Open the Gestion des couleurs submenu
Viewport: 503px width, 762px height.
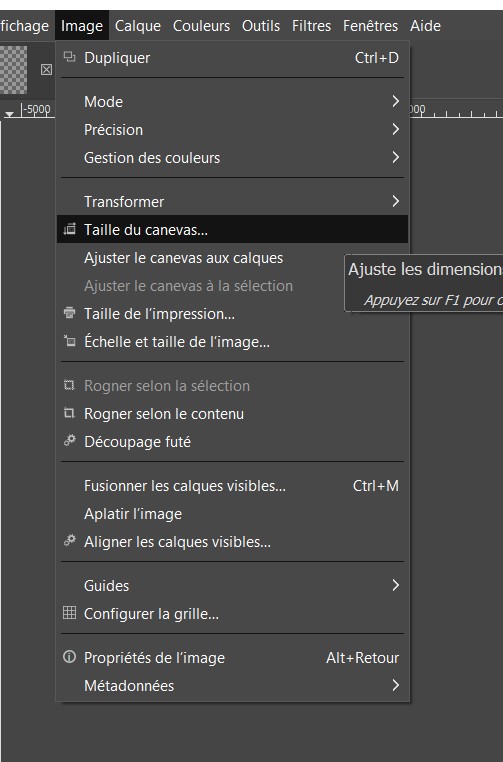coord(232,157)
